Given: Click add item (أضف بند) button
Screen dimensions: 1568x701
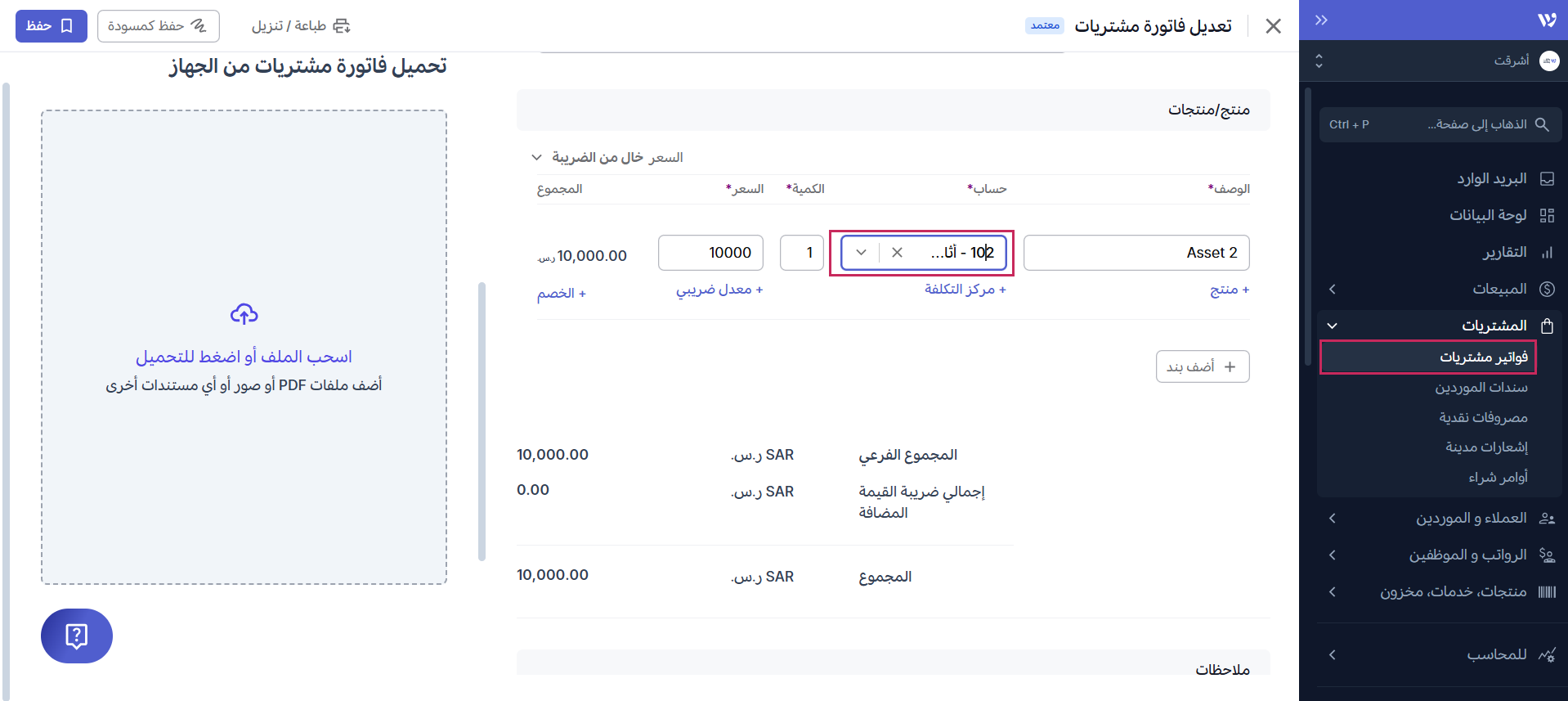Looking at the screenshot, I should click(1202, 366).
